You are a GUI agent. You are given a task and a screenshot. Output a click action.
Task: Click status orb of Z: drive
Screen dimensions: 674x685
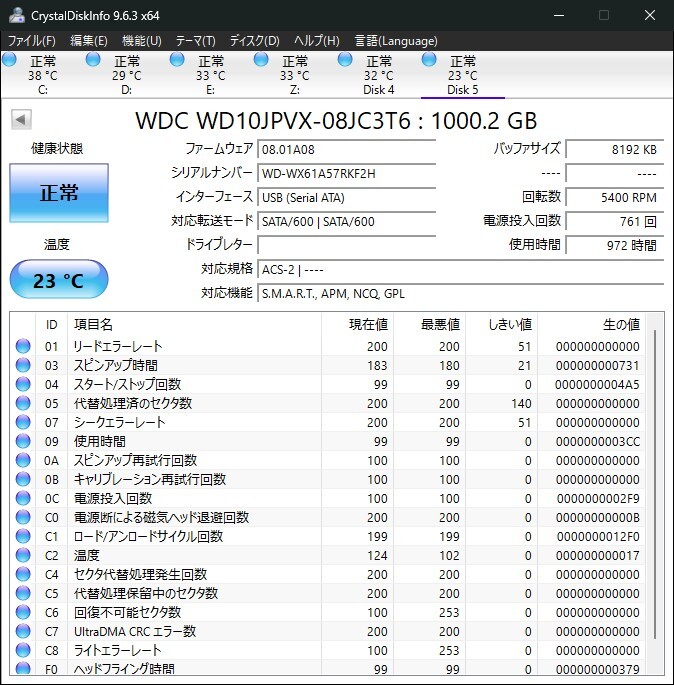point(261,59)
